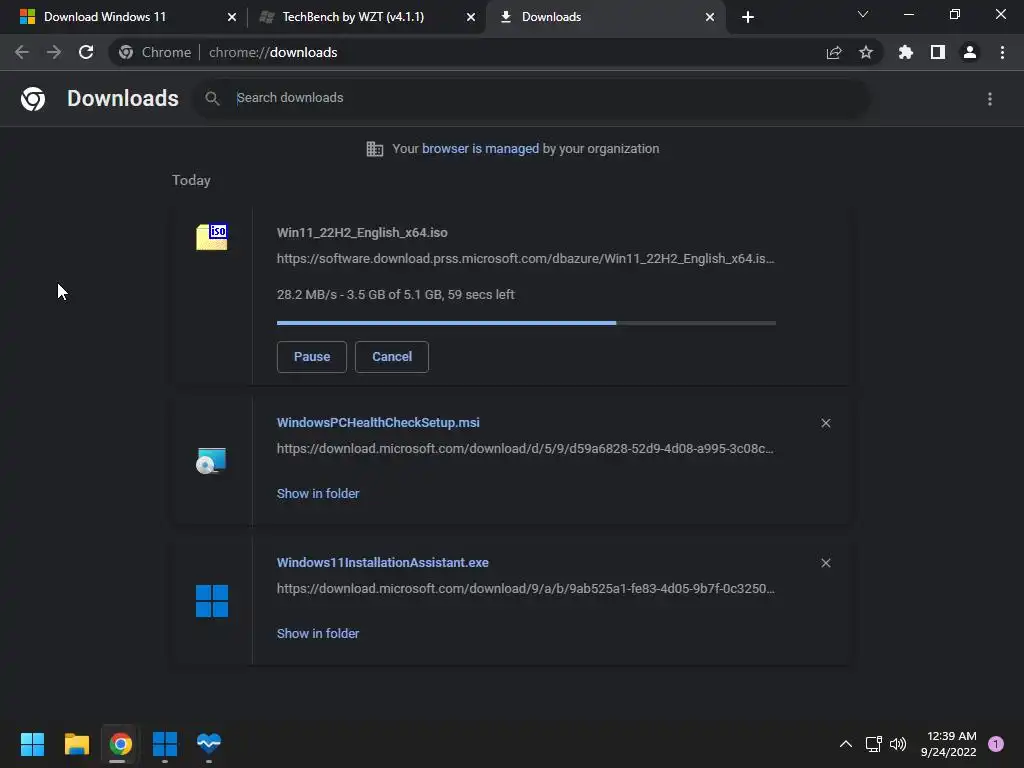This screenshot has height=768, width=1024.
Task: Toggle the Chrome side panel
Action: (x=938, y=52)
